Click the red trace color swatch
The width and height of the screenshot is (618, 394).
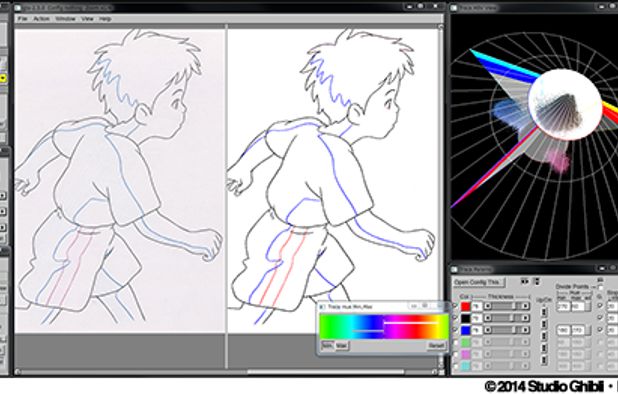coord(465,306)
